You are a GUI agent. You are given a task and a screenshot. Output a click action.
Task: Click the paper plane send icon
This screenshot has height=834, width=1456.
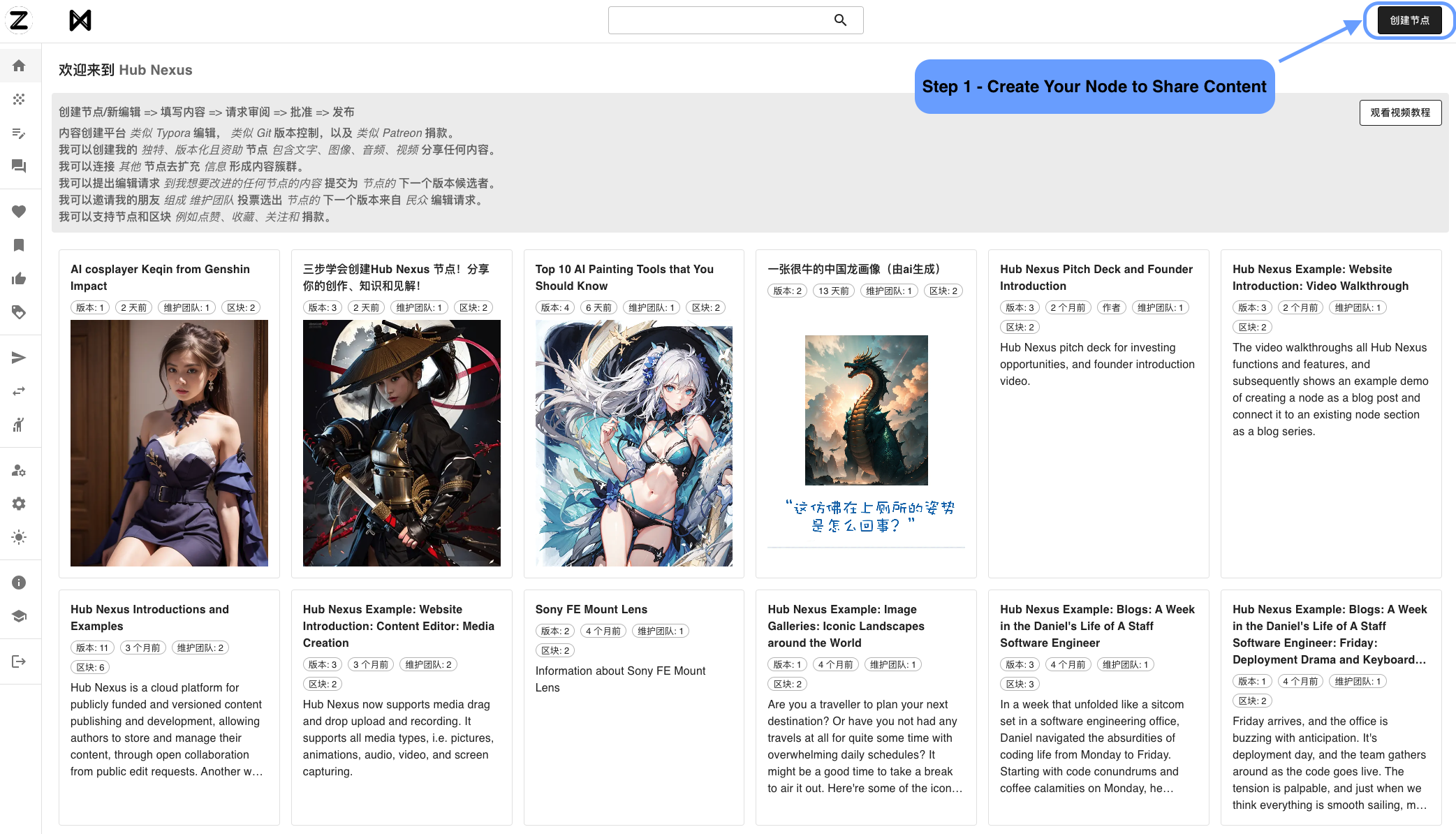pos(19,358)
